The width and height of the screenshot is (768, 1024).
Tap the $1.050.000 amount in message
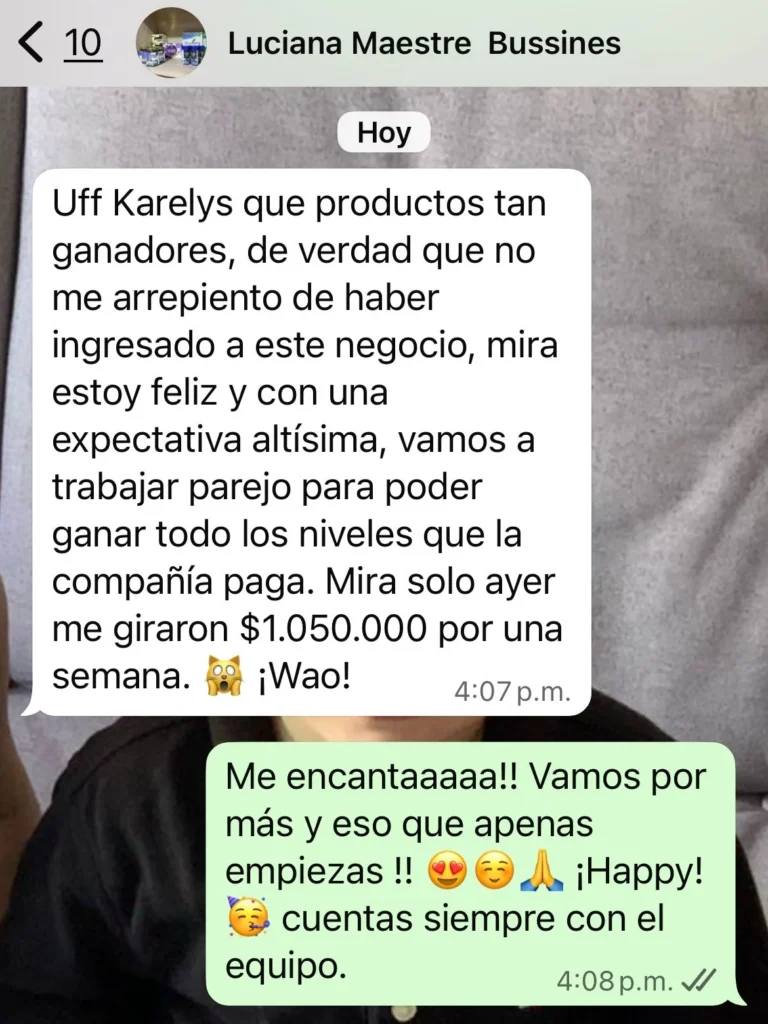click(333, 629)
